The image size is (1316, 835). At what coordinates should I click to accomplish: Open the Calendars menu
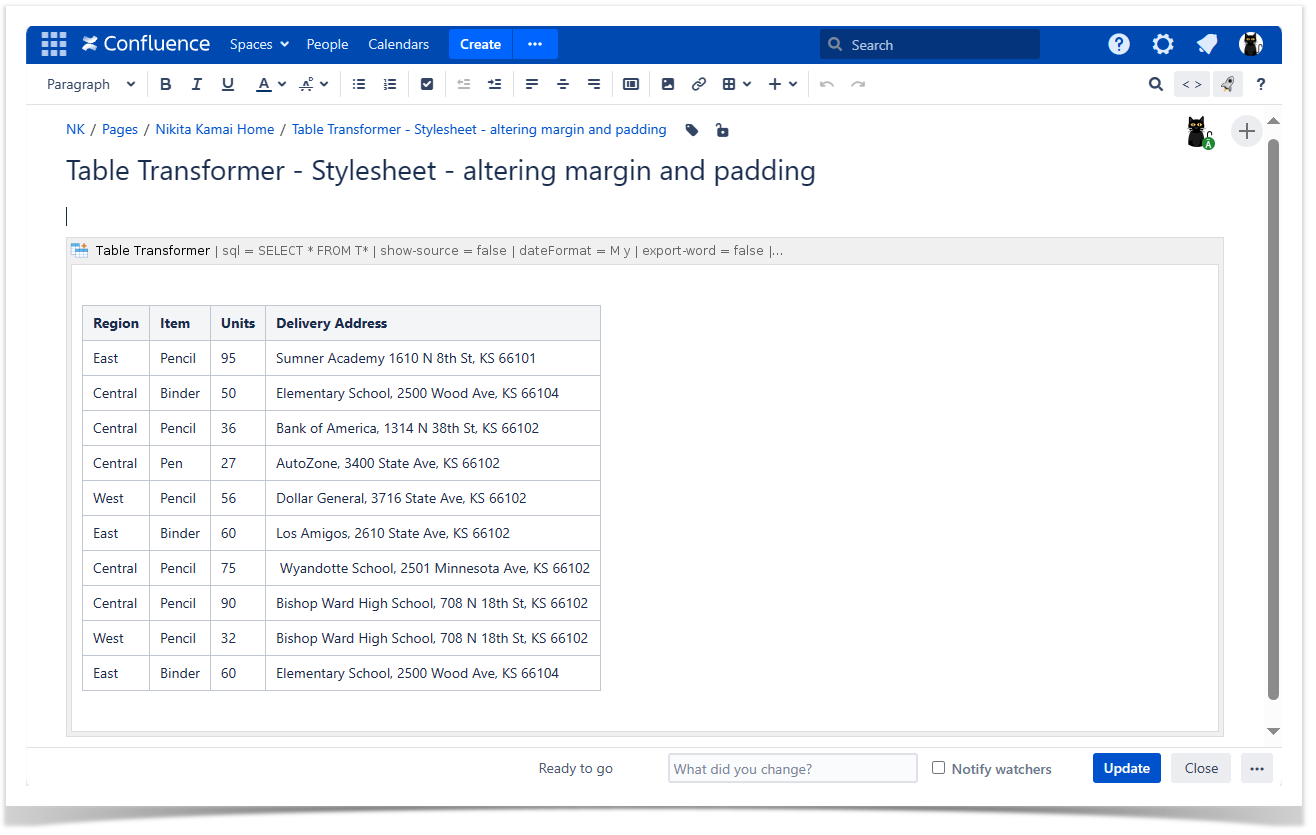398,44
